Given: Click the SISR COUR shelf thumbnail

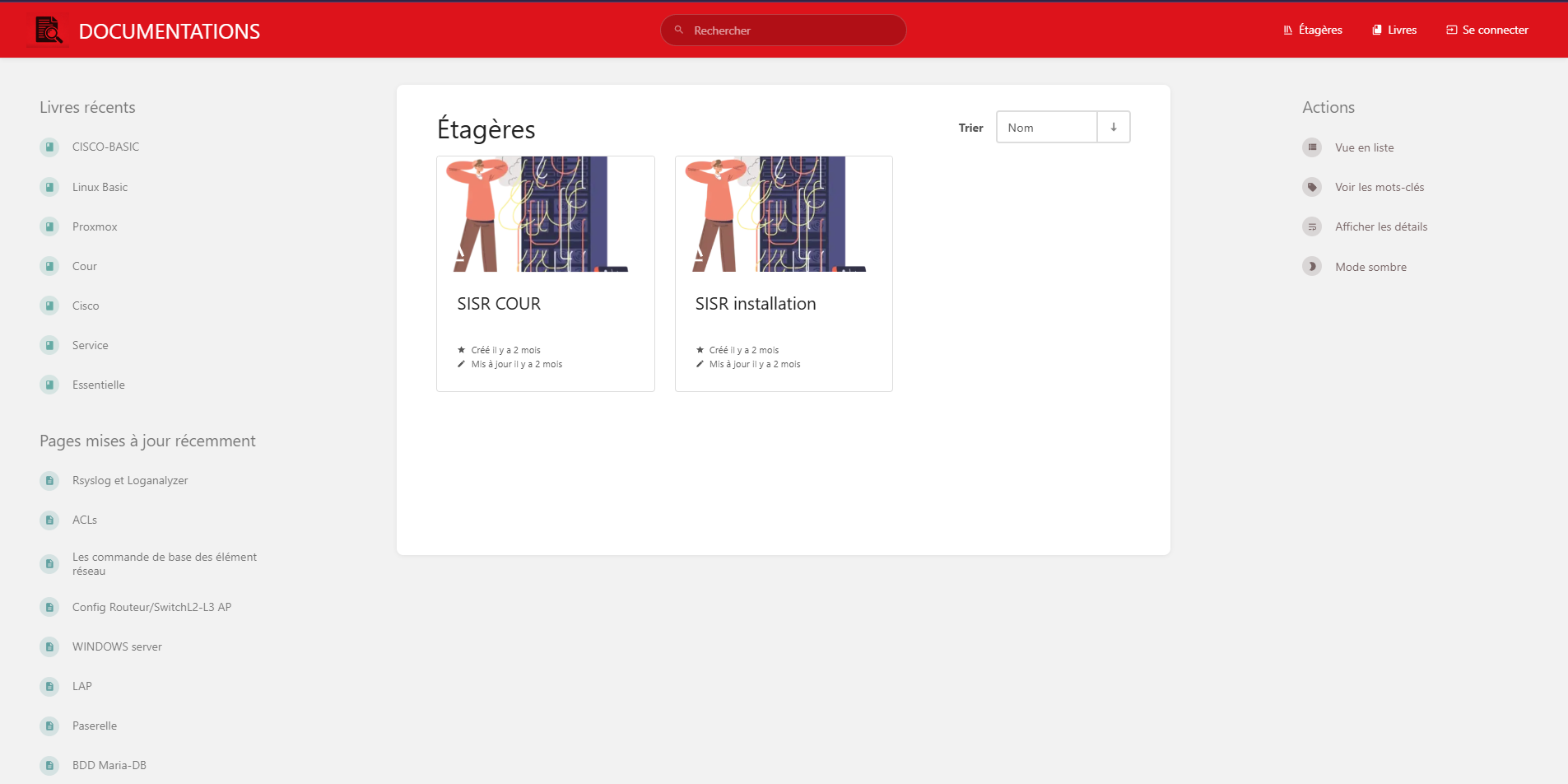Looking at the screenshot, I should (x=546, y=214).
